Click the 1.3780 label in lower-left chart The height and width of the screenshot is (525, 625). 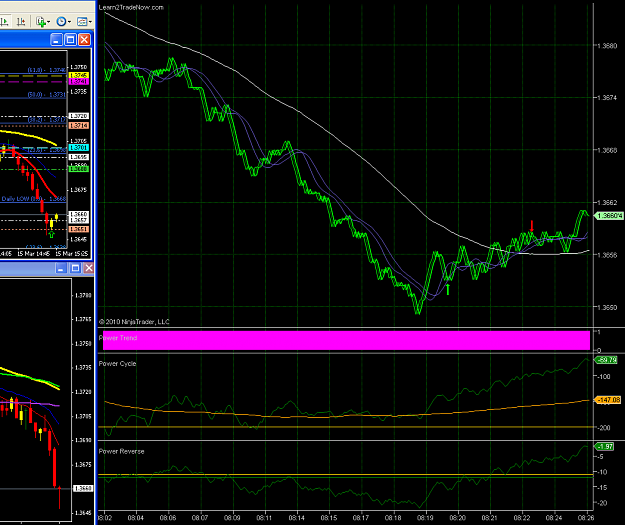click(83, 295)
